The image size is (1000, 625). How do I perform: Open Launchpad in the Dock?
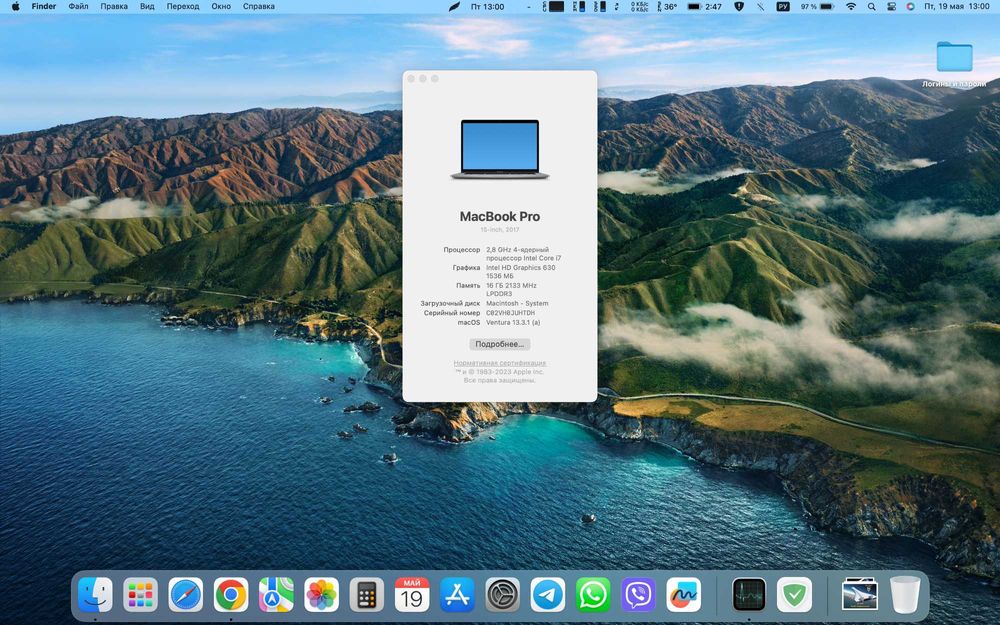(x=140, y=595)
